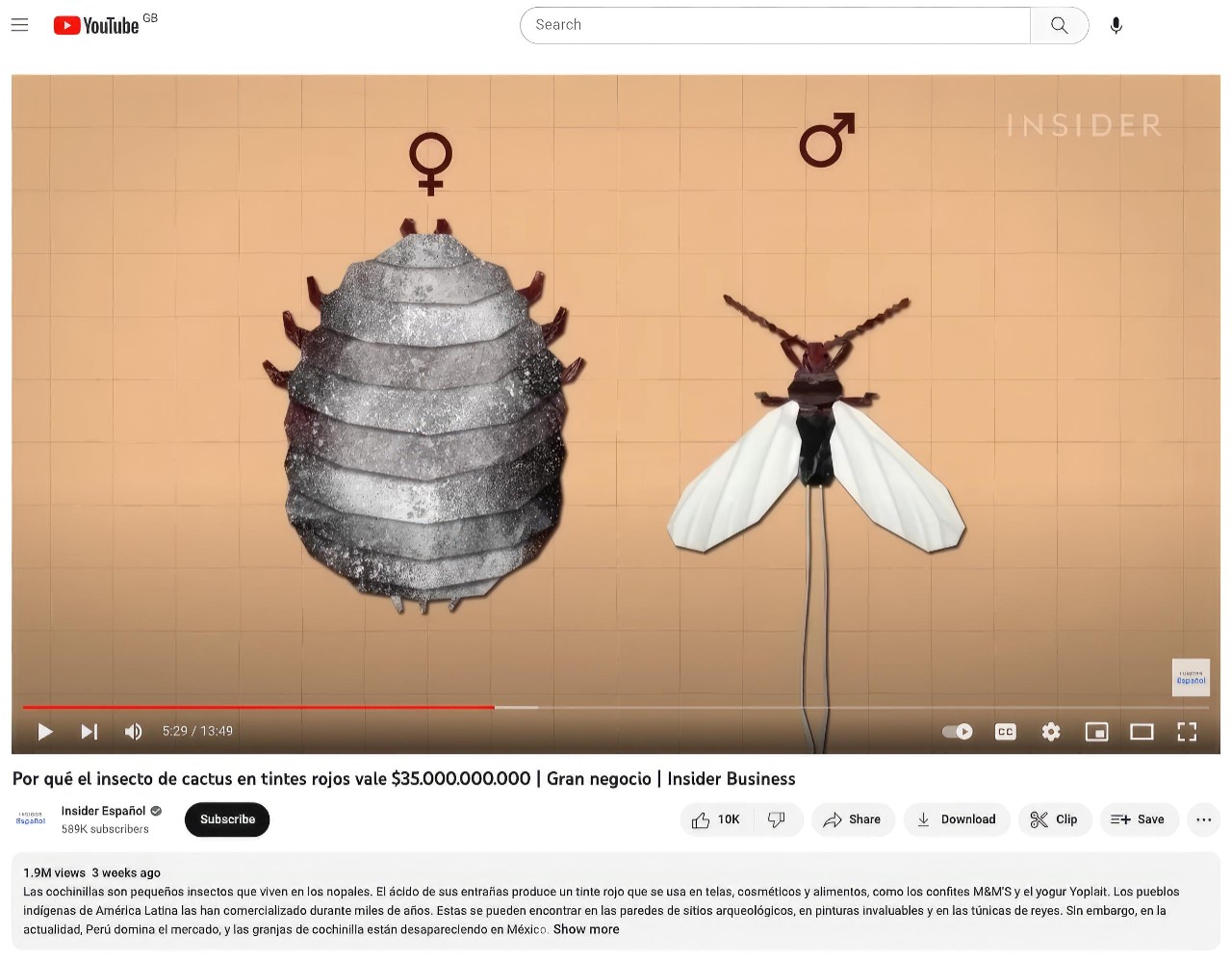Viewport: 1232px width, 961px height.
Task: Open the video settings gear
Action: pyautogui.click(x=1051, y=732)
